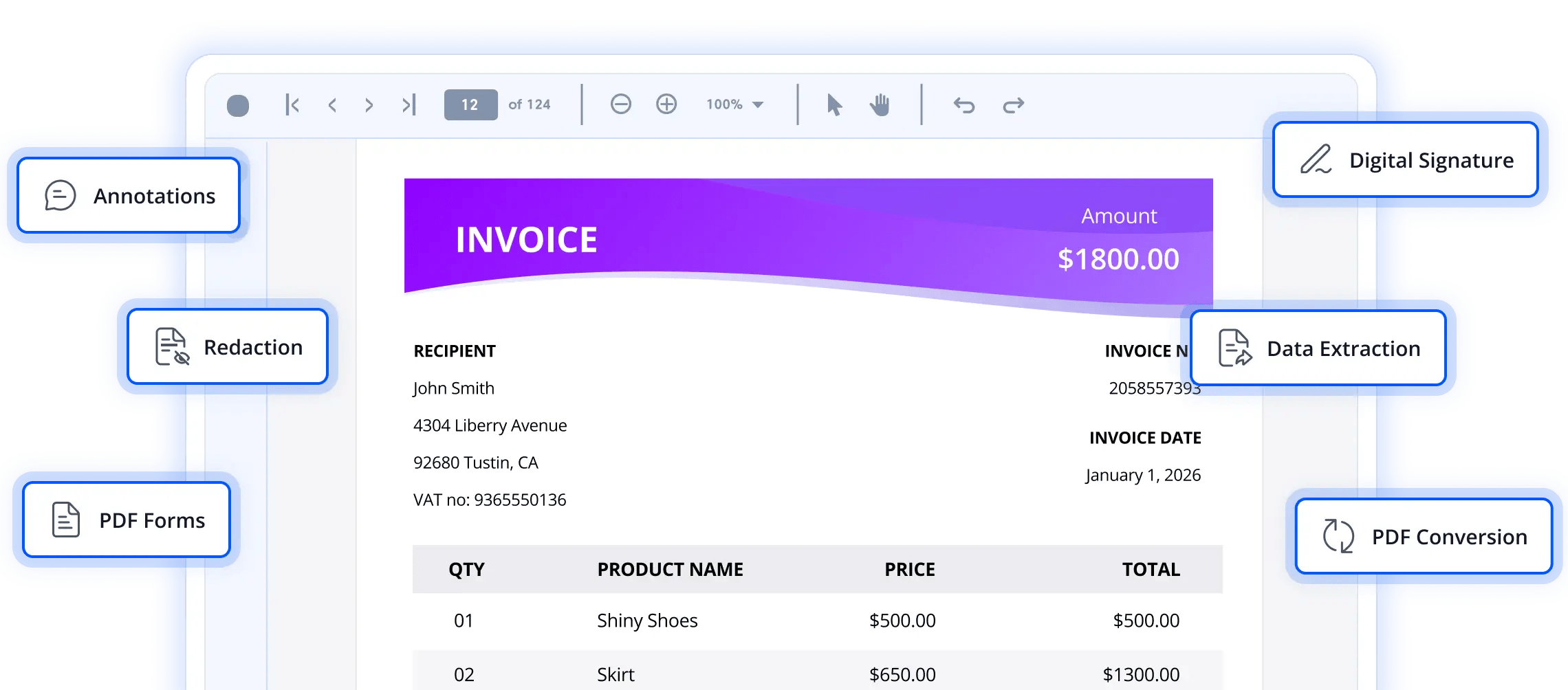
Task: Zoom in with the plus icon
Action: click(x=666, y=104)
